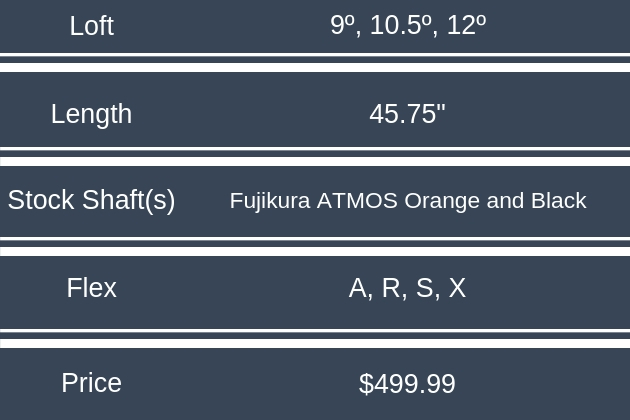Click the word Black in shaft description
Image resolution: width=630 pixels, height=420 pixels.
pos(558,201)
